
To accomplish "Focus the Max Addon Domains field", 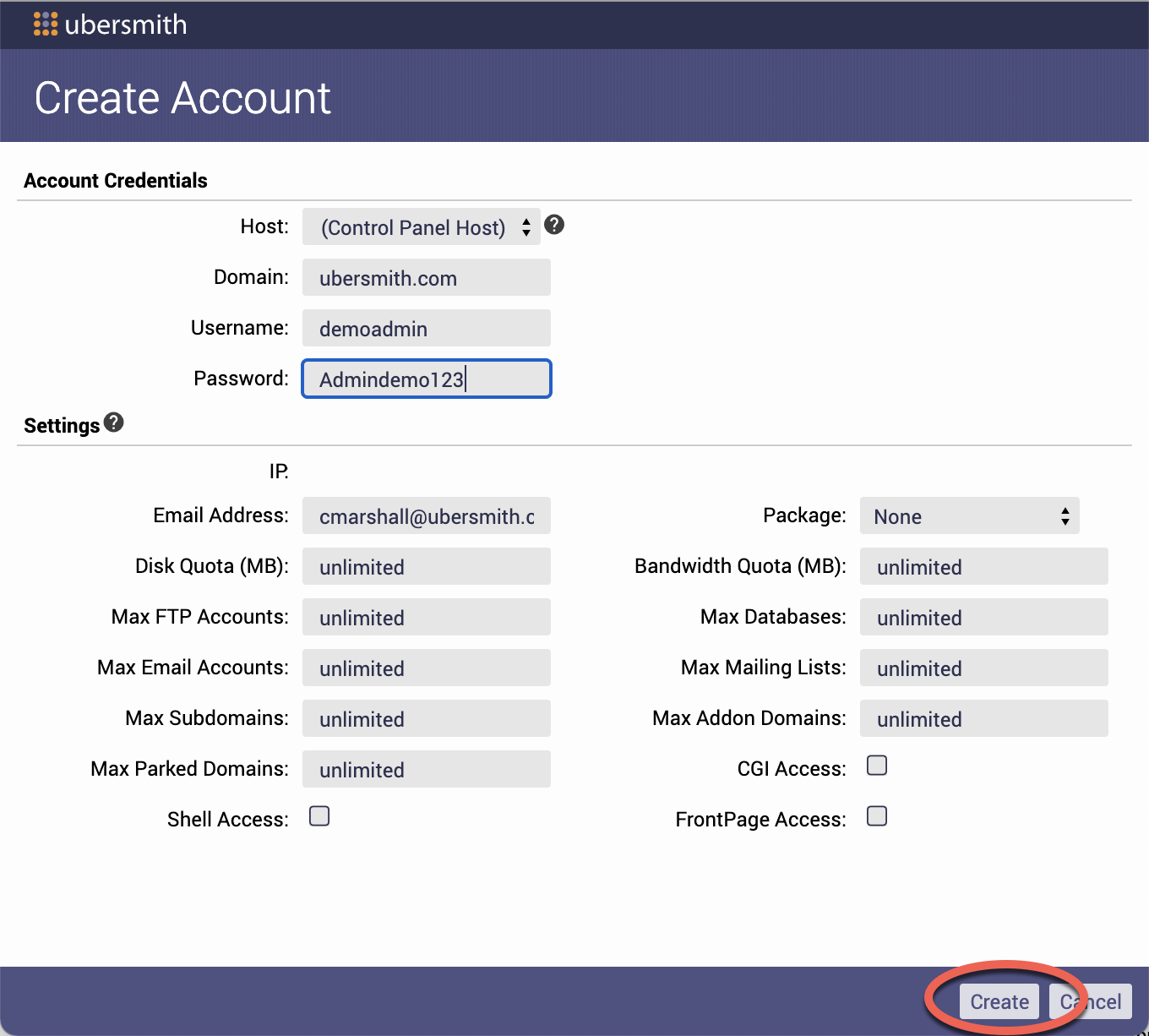I will [x=984, y=718].
